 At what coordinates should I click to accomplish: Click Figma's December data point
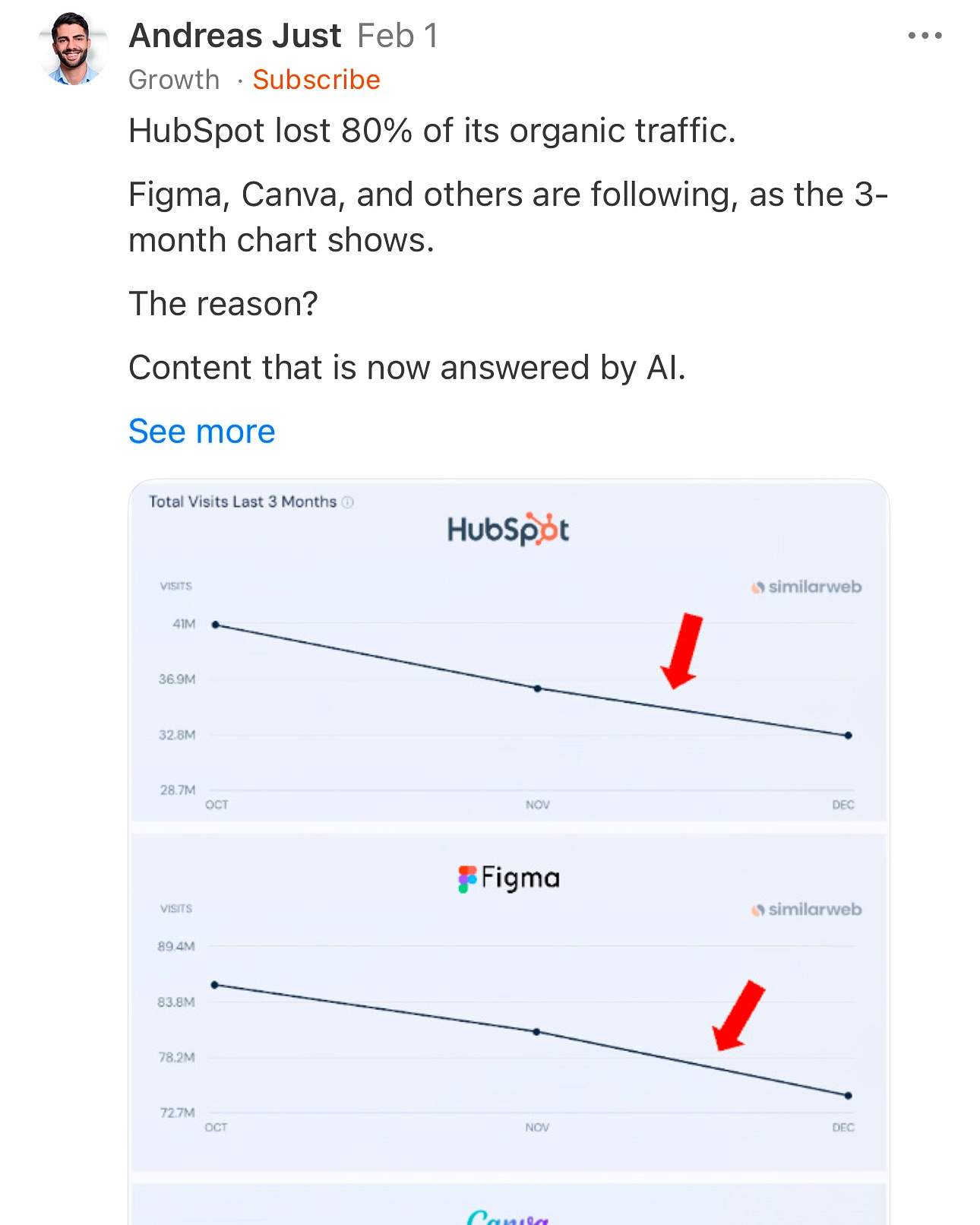point(848,1096)
